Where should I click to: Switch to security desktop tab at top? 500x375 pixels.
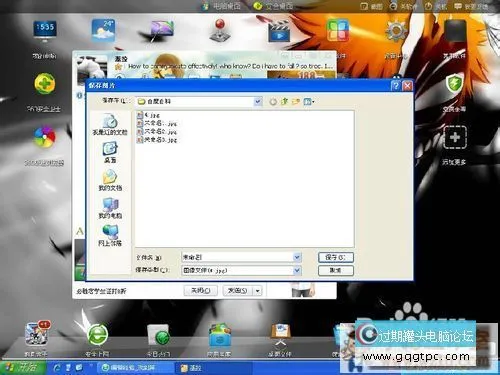(273, 6)
